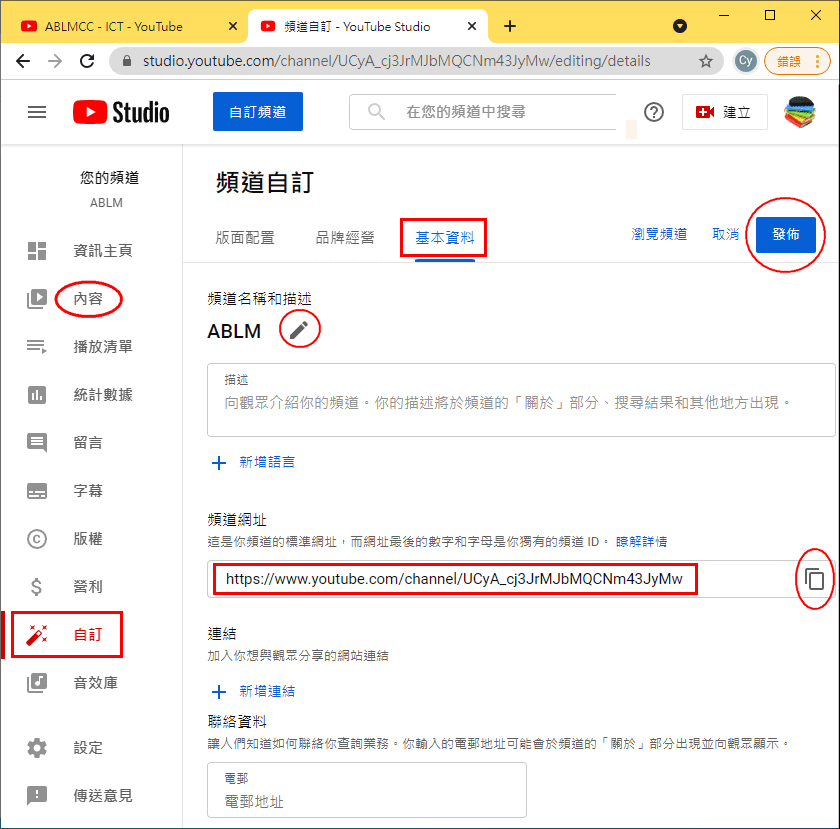Expand 新增連結 add link option
Image resolution: width=840 pixels, height=829 pixels.
(254, 691)
